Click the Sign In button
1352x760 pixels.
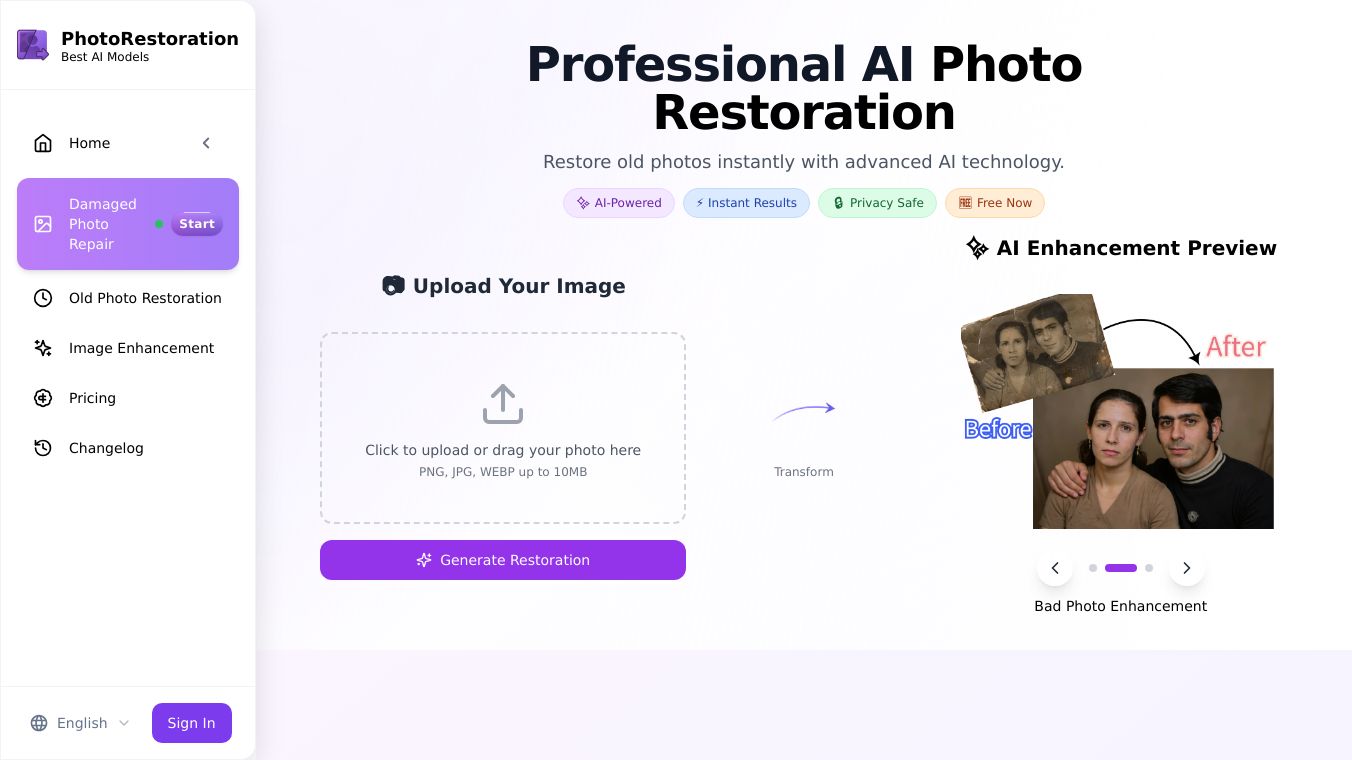tap(192, 723)
